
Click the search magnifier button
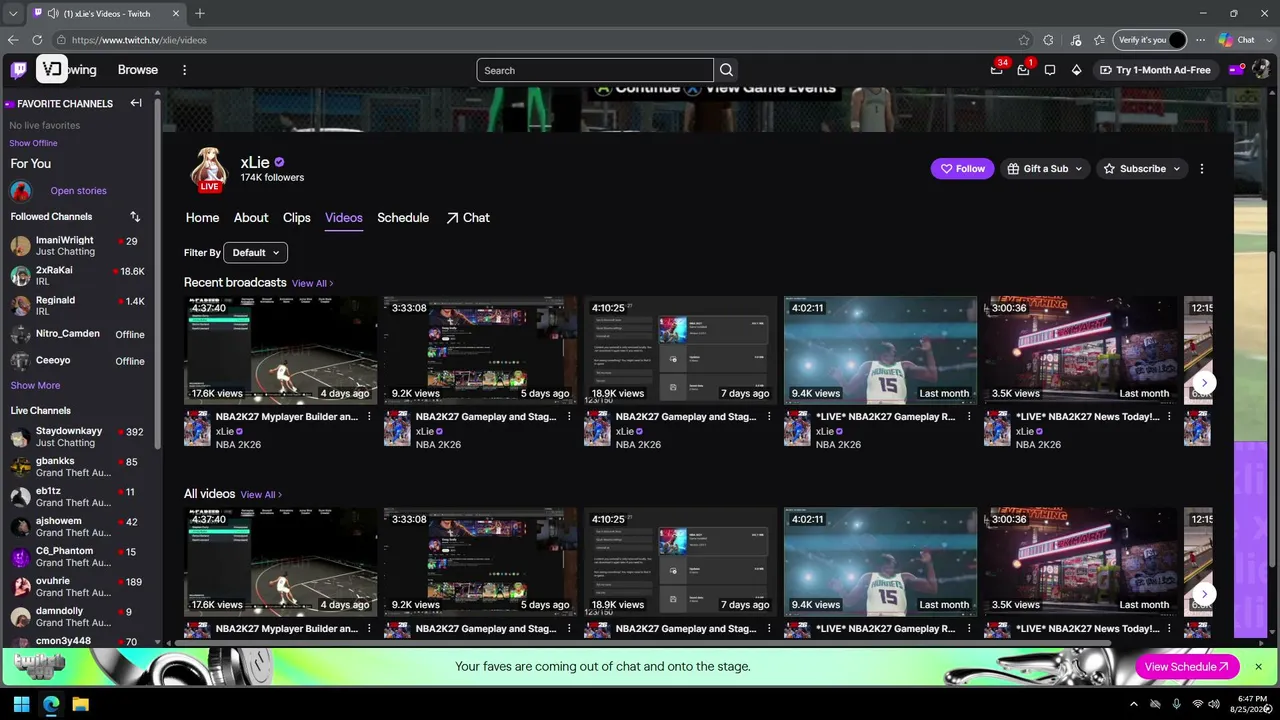pos(727,70)
